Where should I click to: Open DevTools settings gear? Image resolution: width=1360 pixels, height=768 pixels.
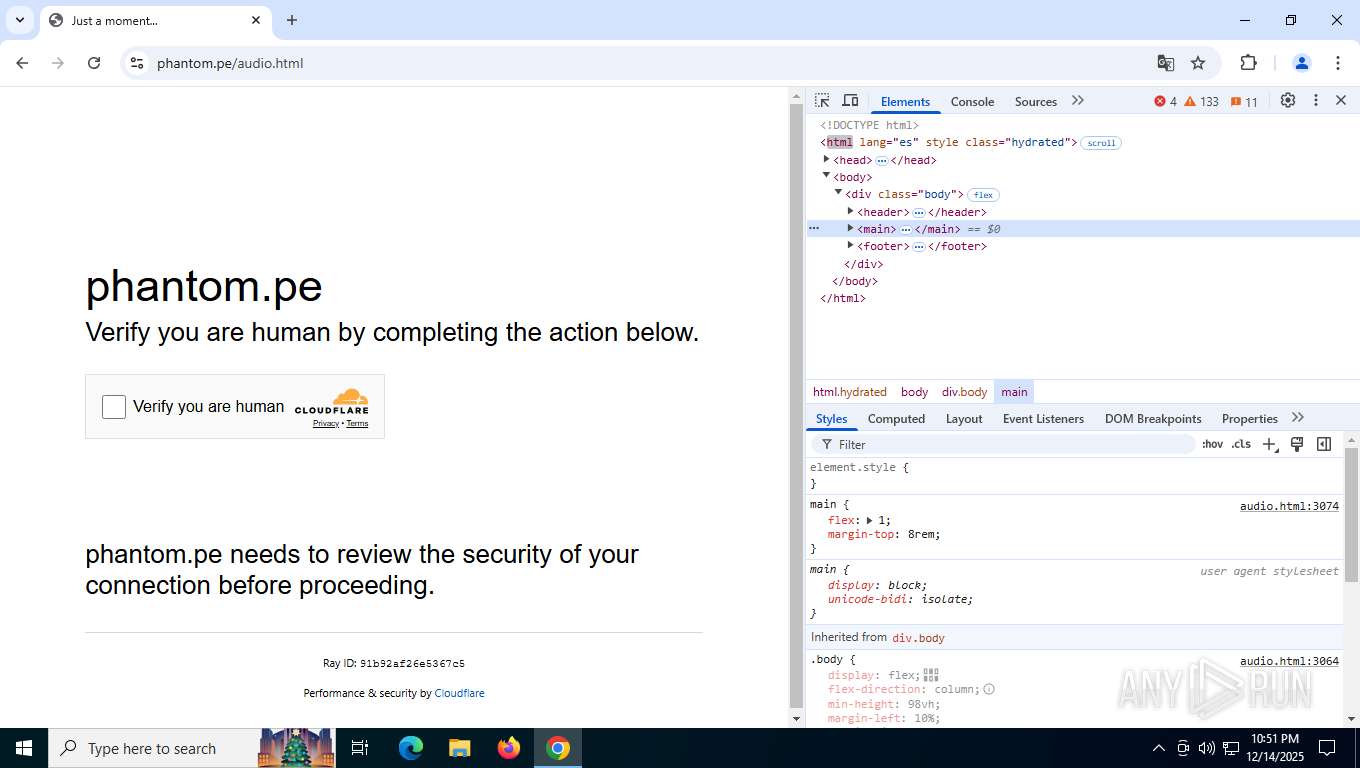click(1288, 101)
